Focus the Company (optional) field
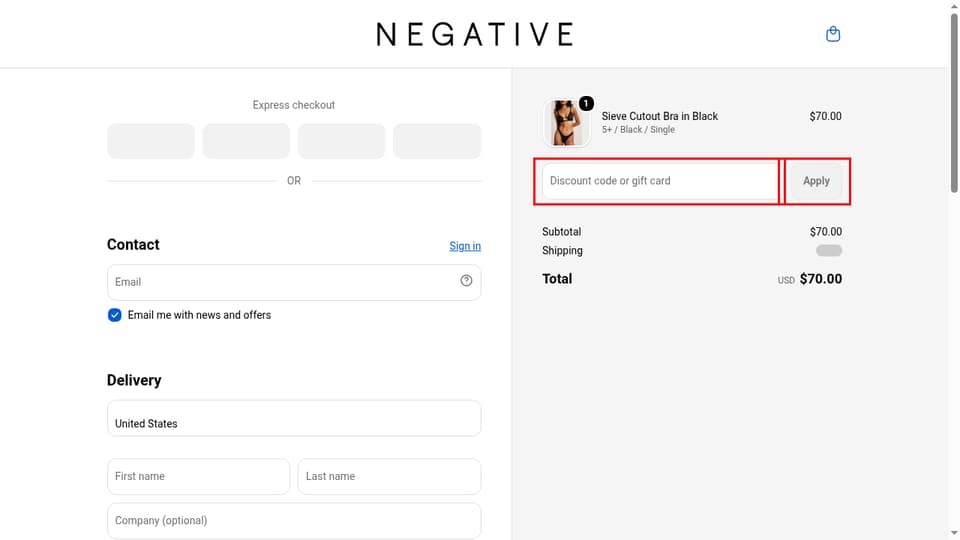 294,520
